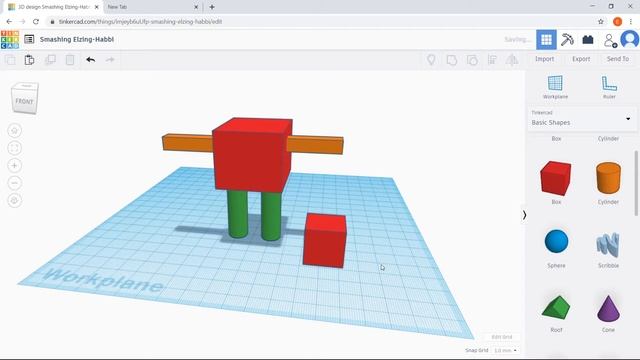Open the user profile avatar
Image resolution: width=640 pixels, height=360 pixels.
tap(630, 40)
